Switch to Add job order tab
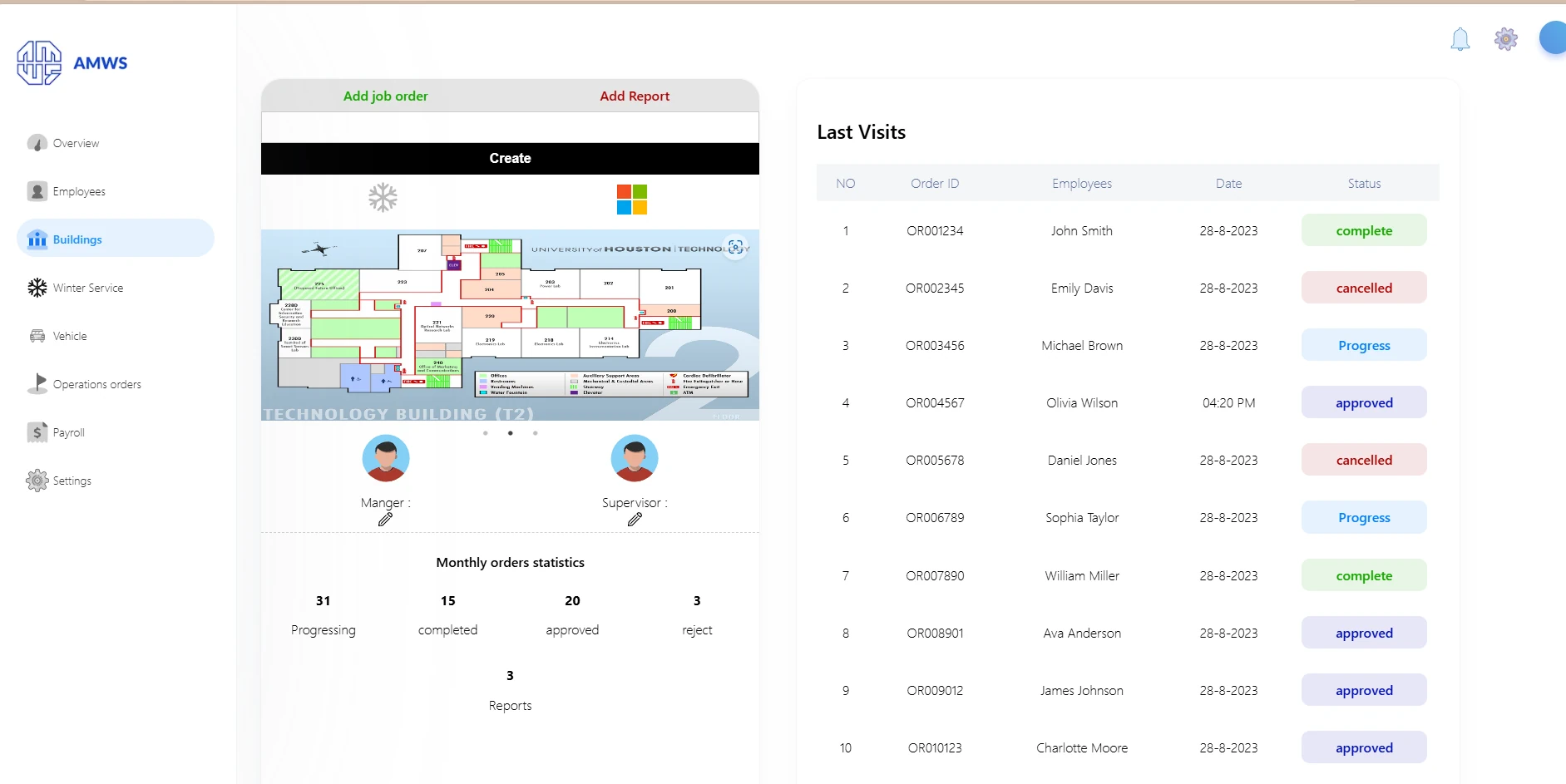 (x=385, y=96)
